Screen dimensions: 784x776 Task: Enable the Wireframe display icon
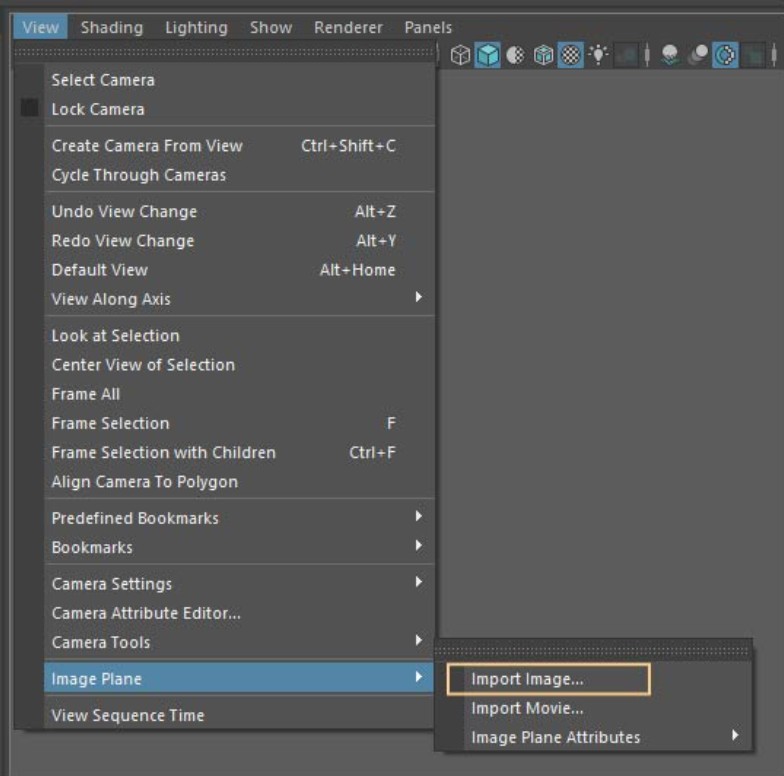click(460, 56)
